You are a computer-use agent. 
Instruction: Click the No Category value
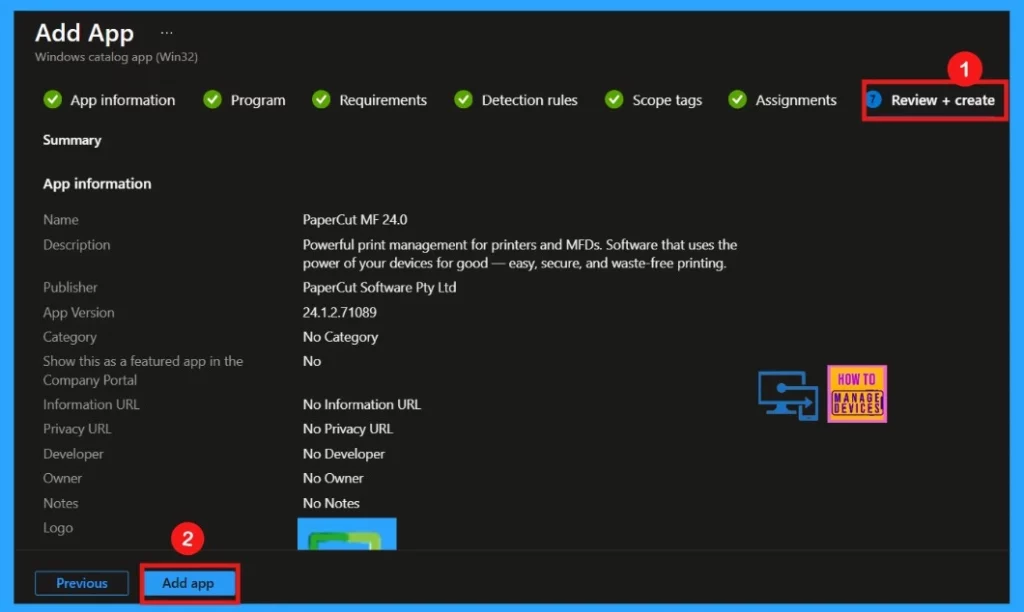340,337
